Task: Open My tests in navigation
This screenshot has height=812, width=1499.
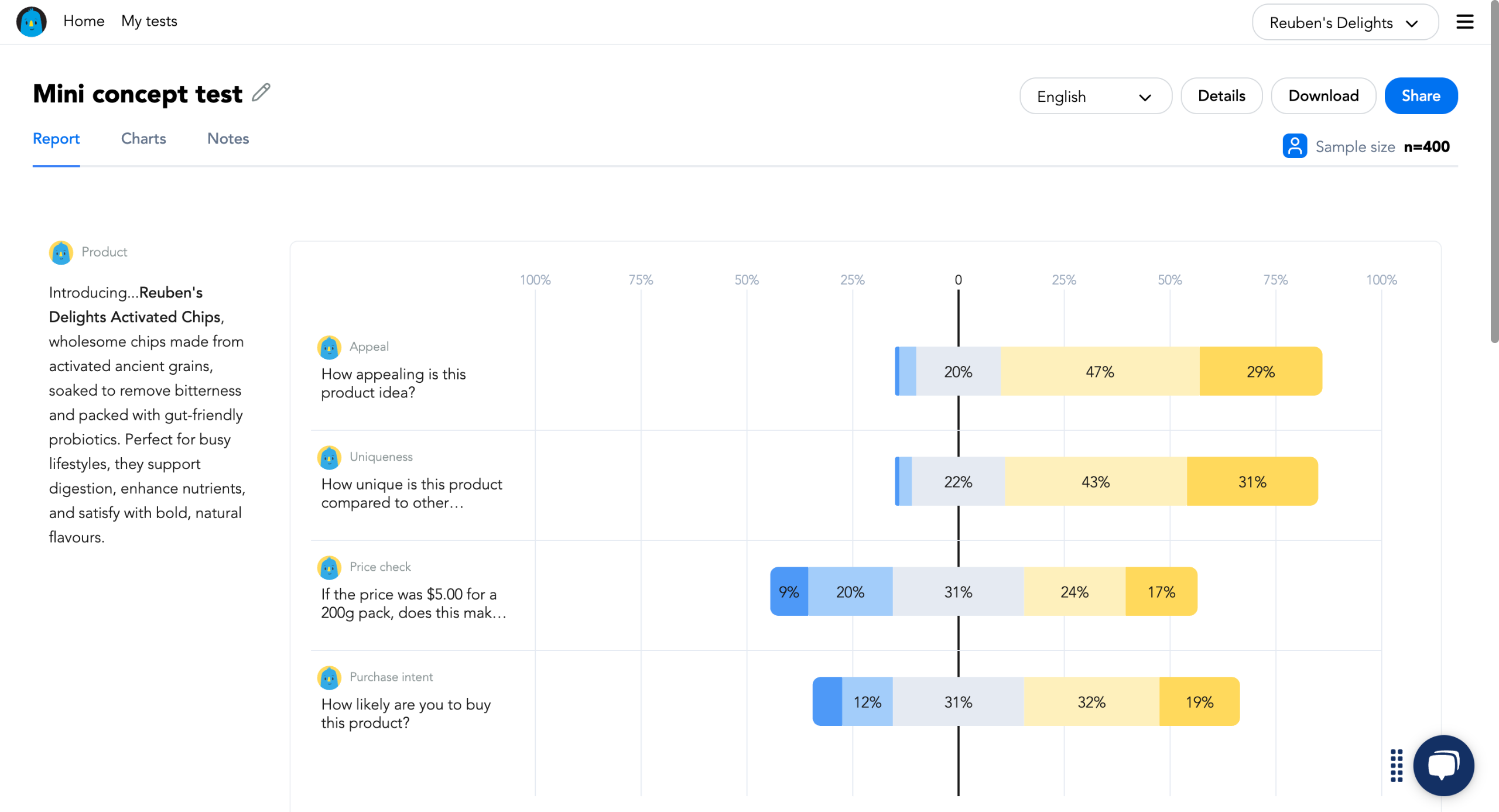Action: (x=149, y=21)
